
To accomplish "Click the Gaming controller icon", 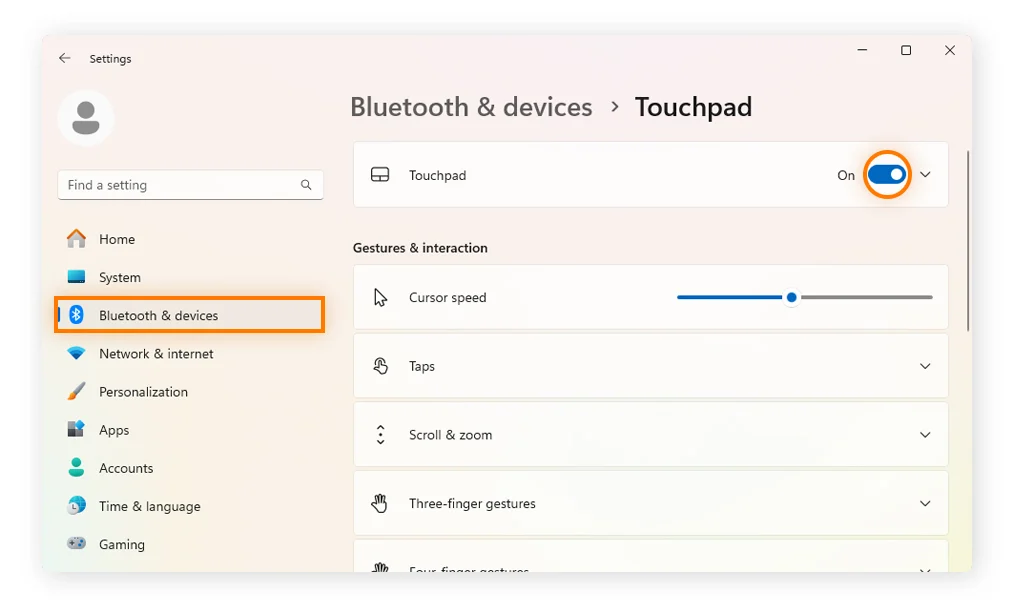I will pyautogui.click(x=76, y=544).
